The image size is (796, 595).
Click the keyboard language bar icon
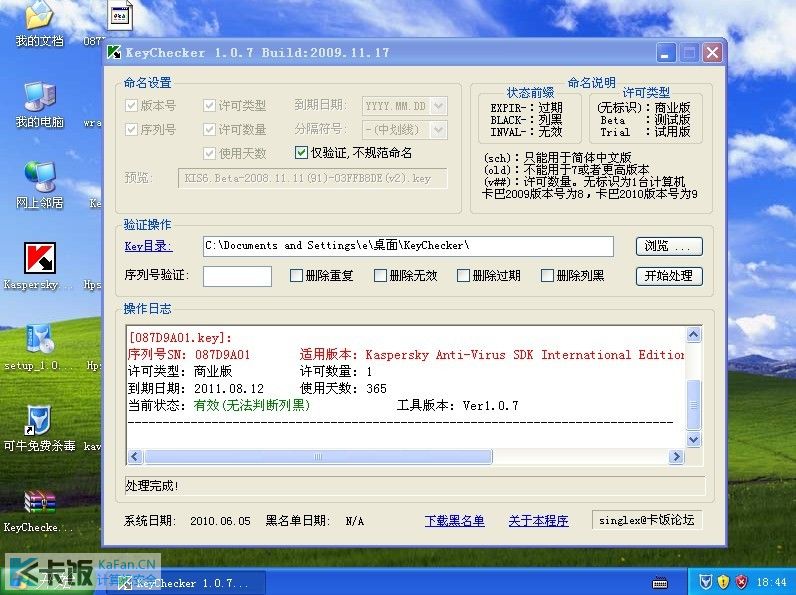tap(659, 582)
